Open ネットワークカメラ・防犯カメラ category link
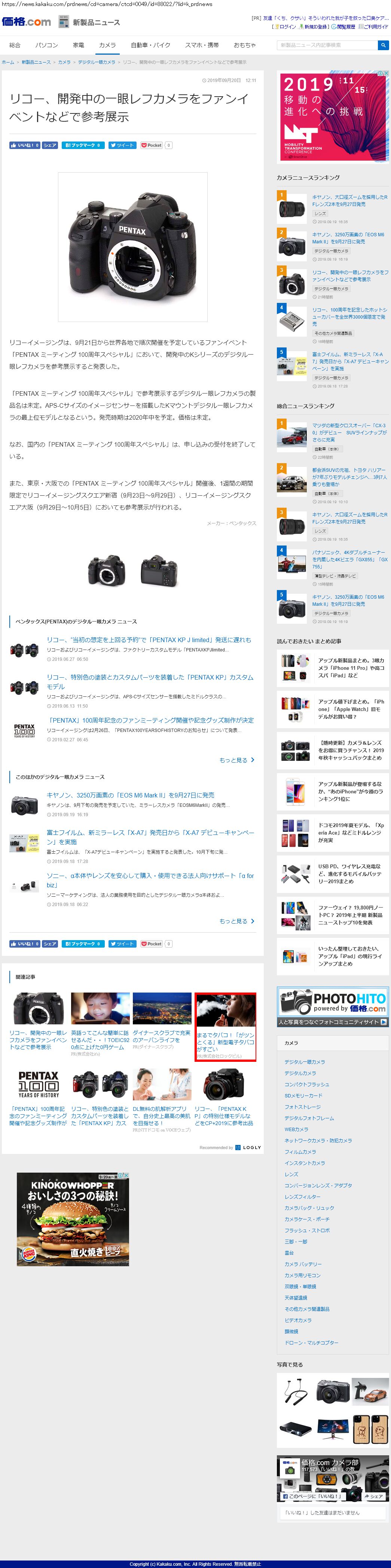The width and height of the screenshot is (391, 1568). point(318,1141)
